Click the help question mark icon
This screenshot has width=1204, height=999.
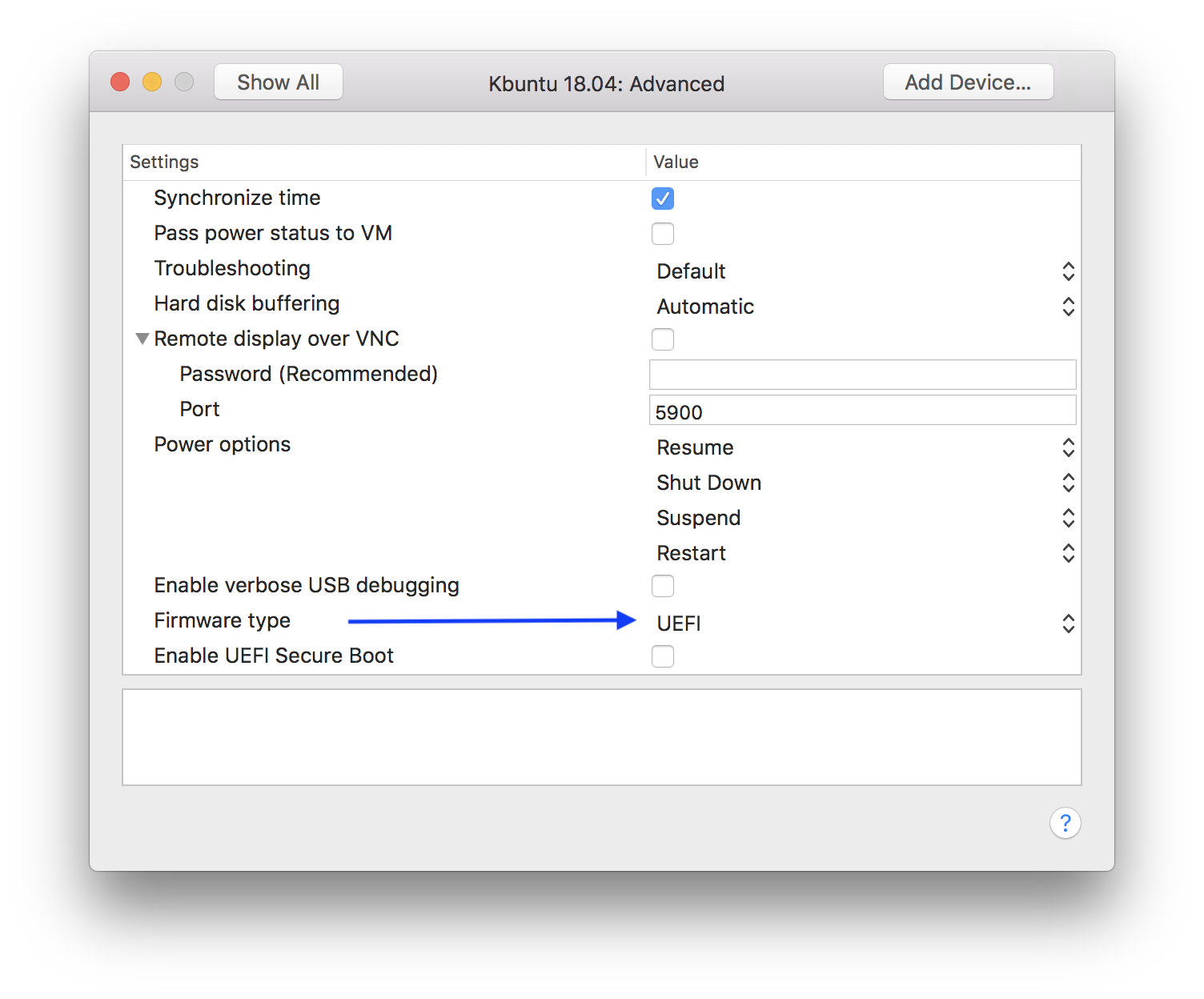[x=1065, y=823]
